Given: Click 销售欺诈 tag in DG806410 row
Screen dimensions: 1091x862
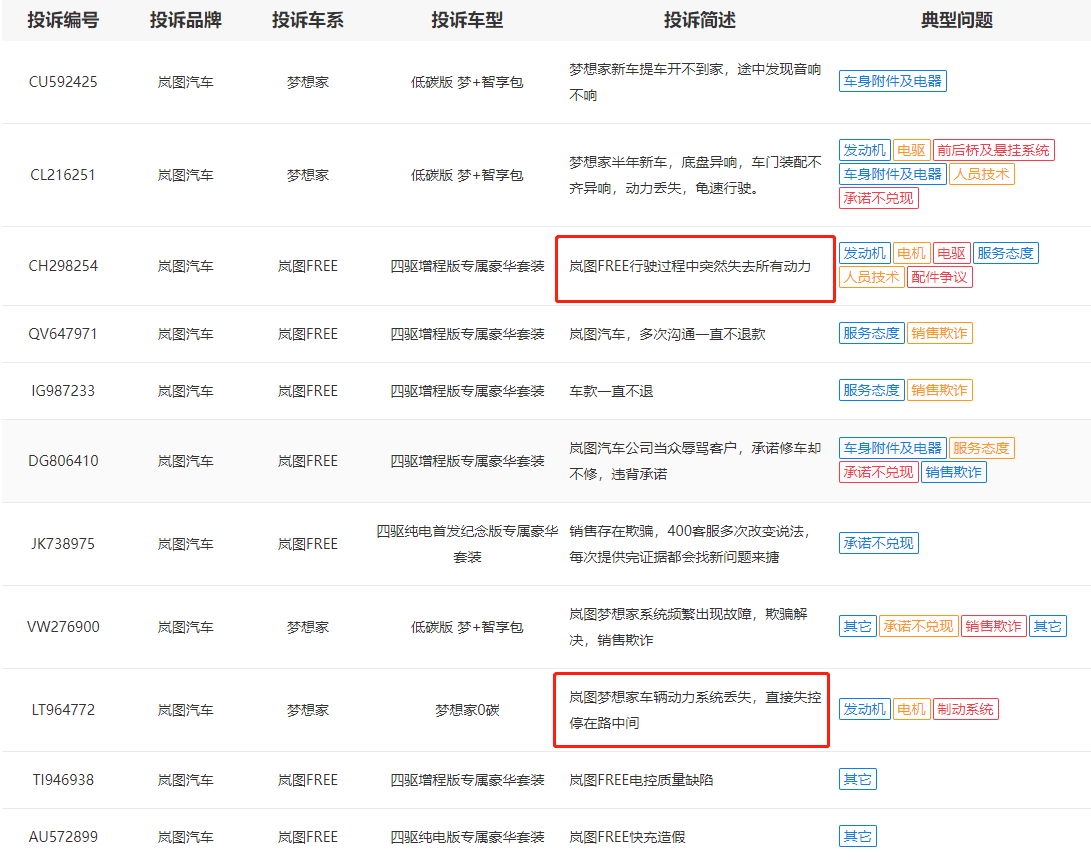Looking at the screenshot, I should tap(954, 472).
